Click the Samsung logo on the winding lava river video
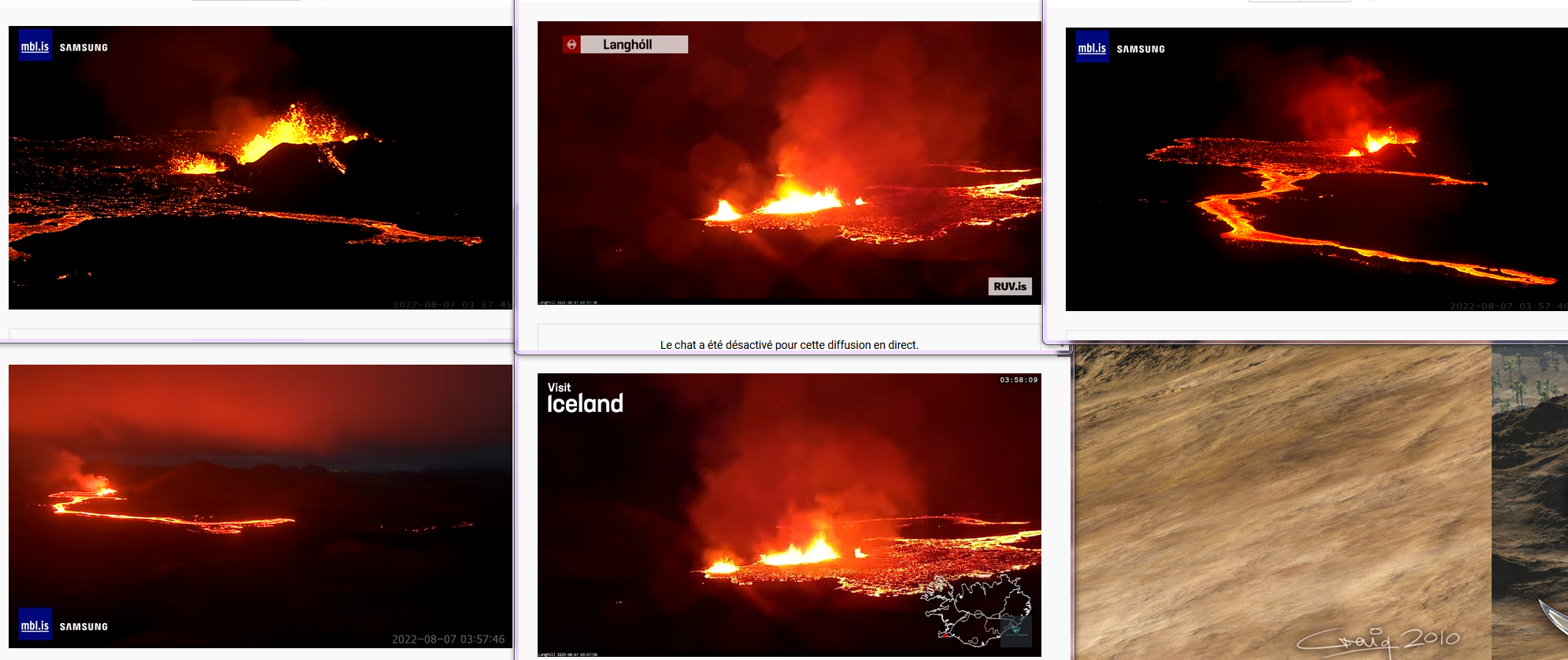The width and height of the screenshot is (1568, 660). pyautogui.click(x=1141, y=49)
